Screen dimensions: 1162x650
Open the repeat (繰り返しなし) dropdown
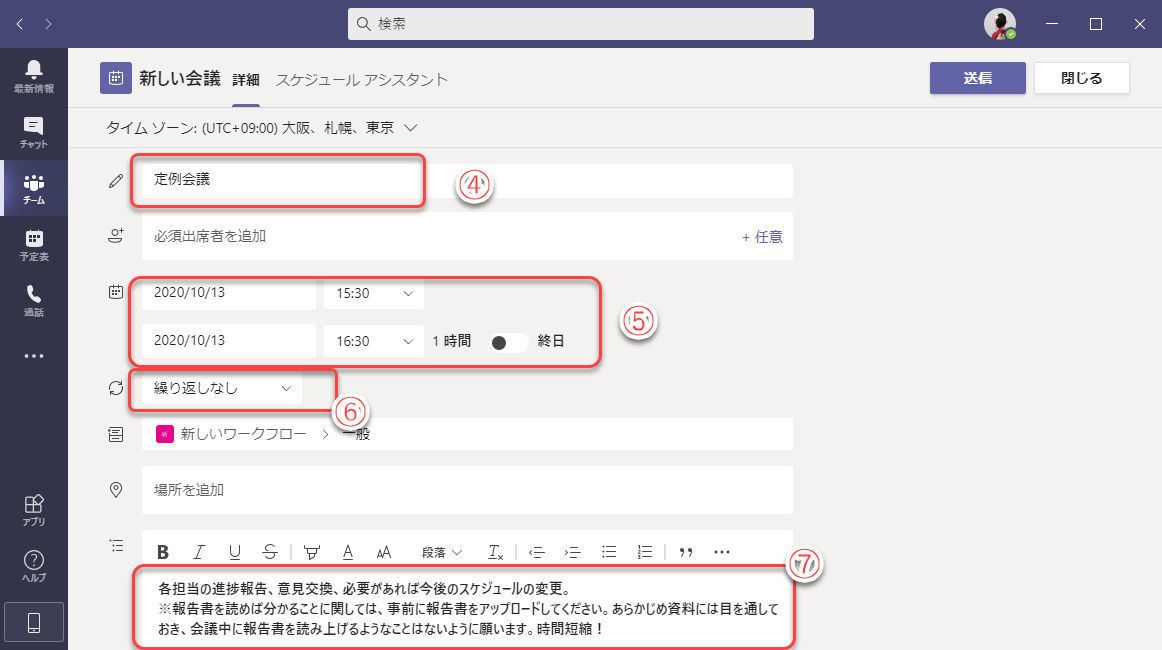coord(222,388)
